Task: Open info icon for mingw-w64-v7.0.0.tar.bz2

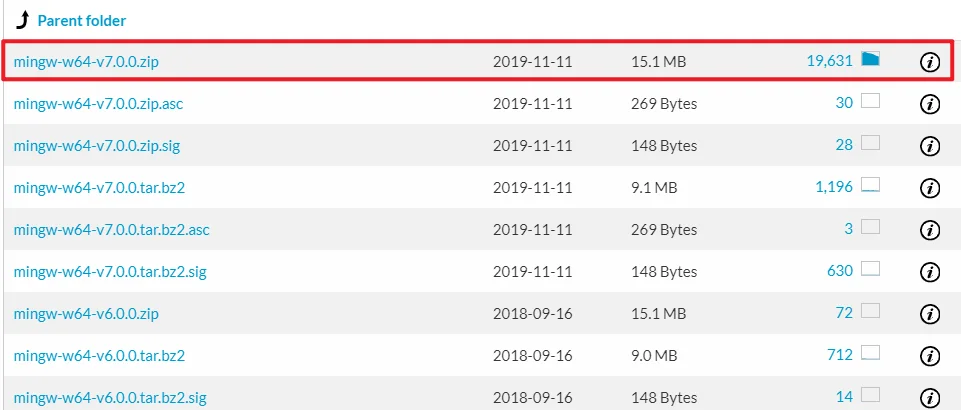Action: [x=930, y=188]
